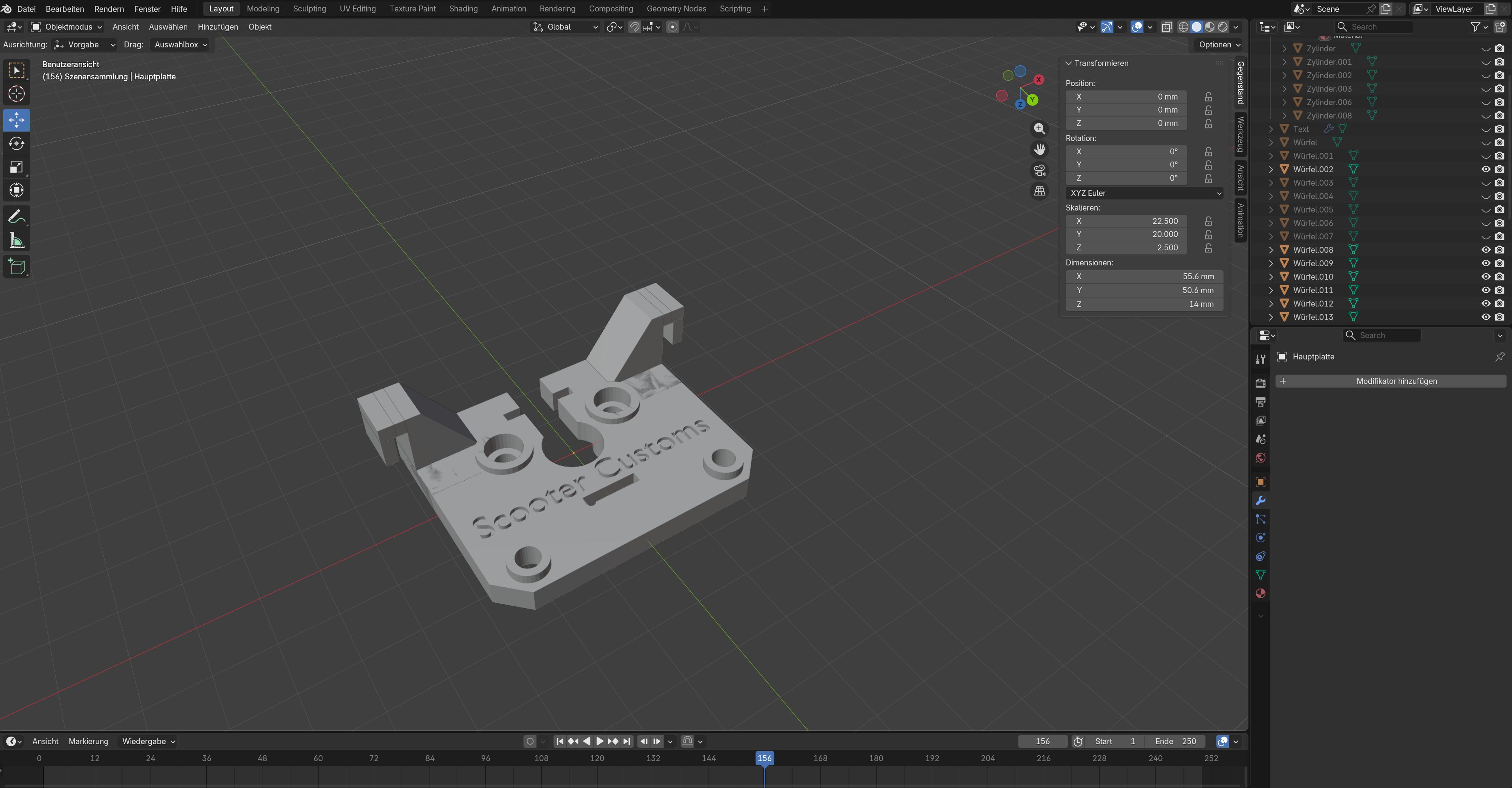
Task: Pick the Transform tool
Action: (17, 191)
